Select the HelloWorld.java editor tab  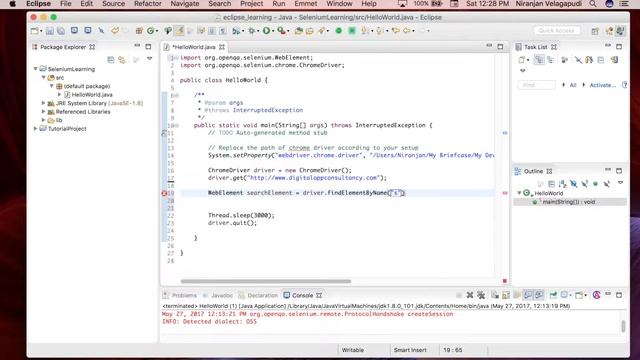pyautogui.click(x=193, y=47)
